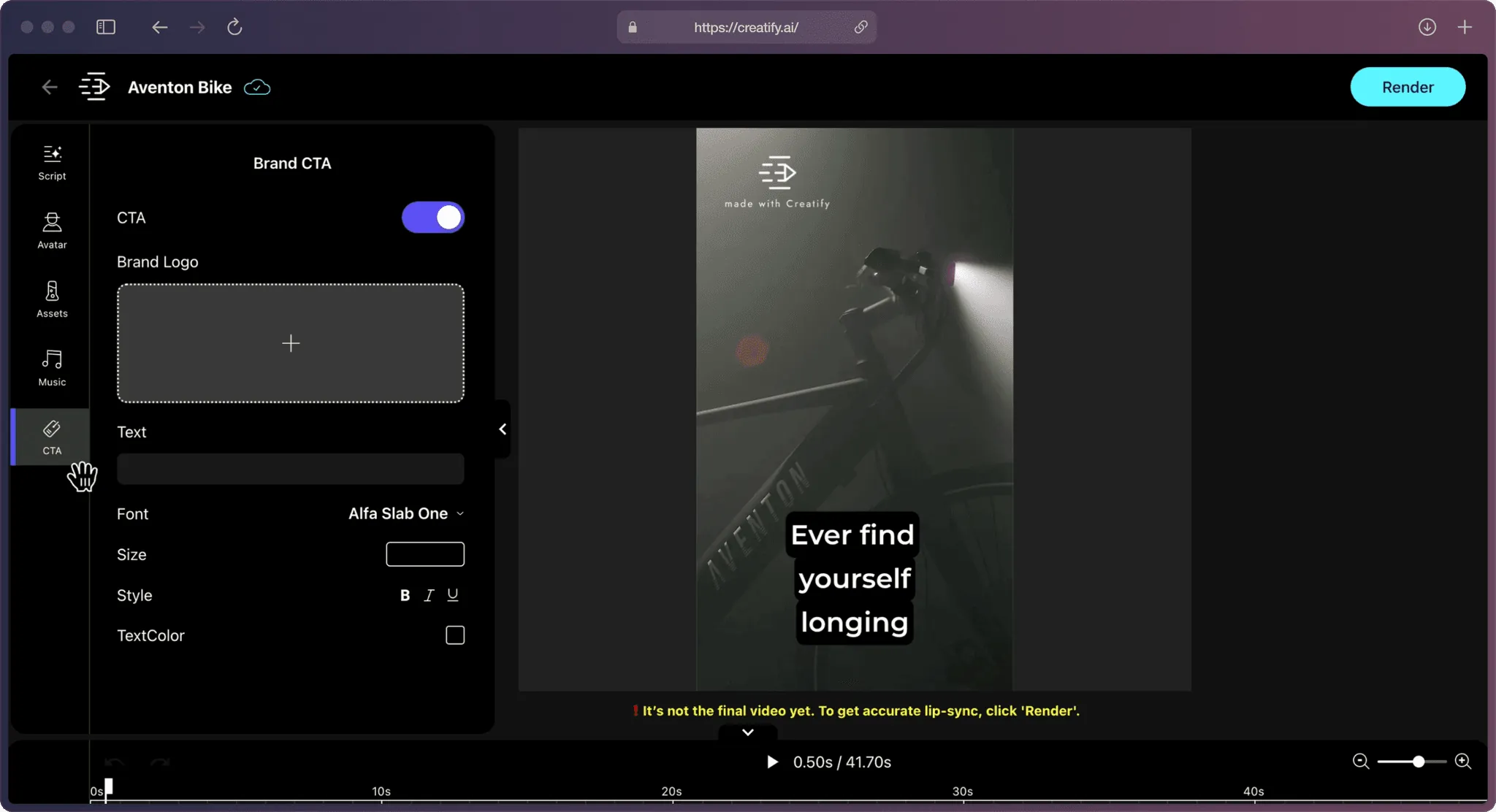Go forward in browser history
Viewport: 1496px width, 812px height.
coord(197,27)
